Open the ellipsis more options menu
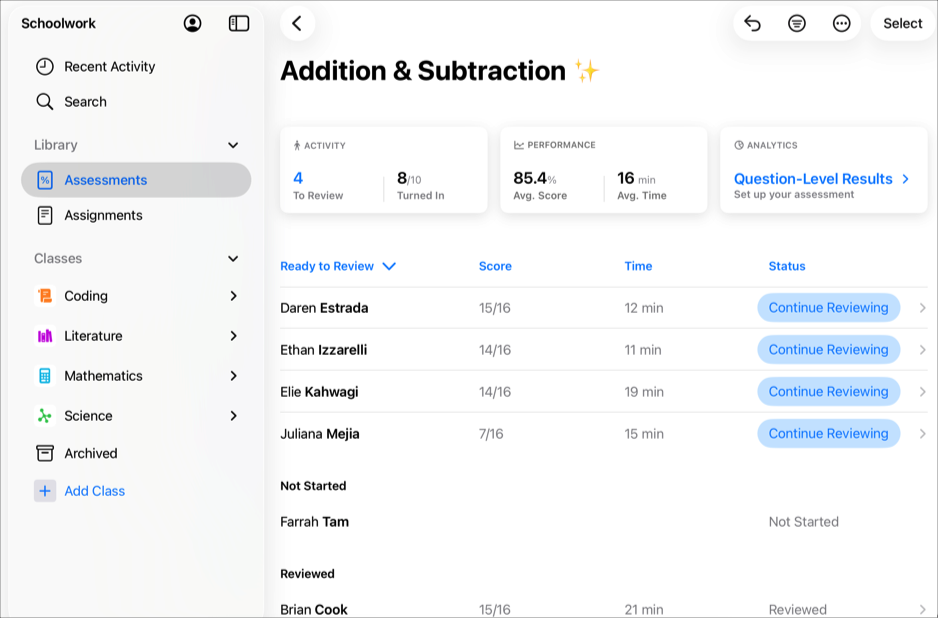 pyautogui.click(x=841, y=23)
